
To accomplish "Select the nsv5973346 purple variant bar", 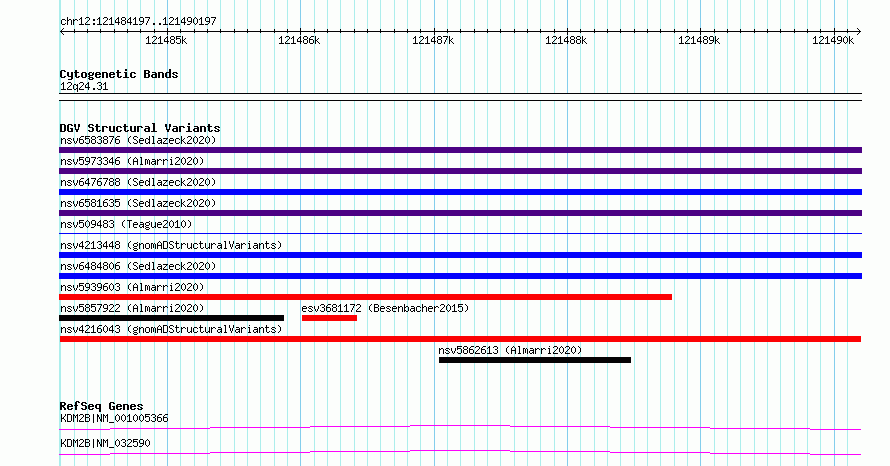I will click(460, 171).
